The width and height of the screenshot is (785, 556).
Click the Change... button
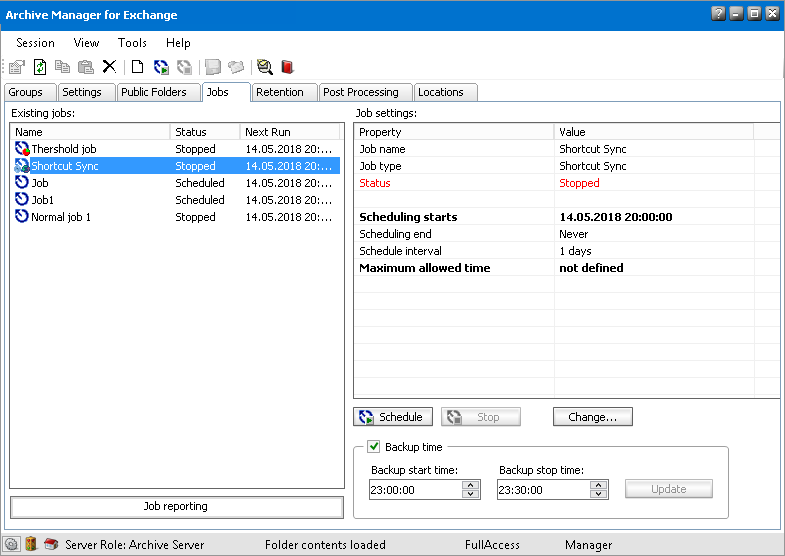tap(592, 417)
